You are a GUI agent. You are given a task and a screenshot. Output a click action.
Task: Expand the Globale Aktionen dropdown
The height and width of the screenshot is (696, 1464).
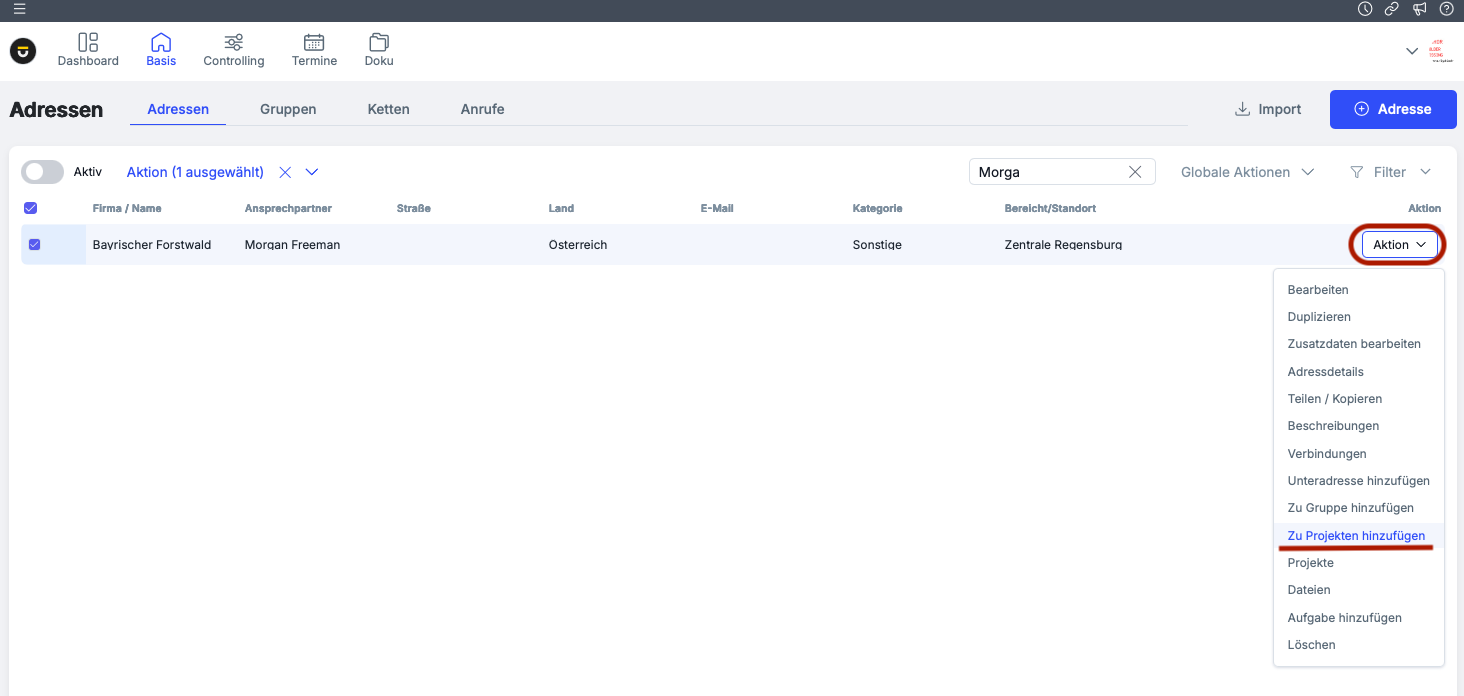1247,172
